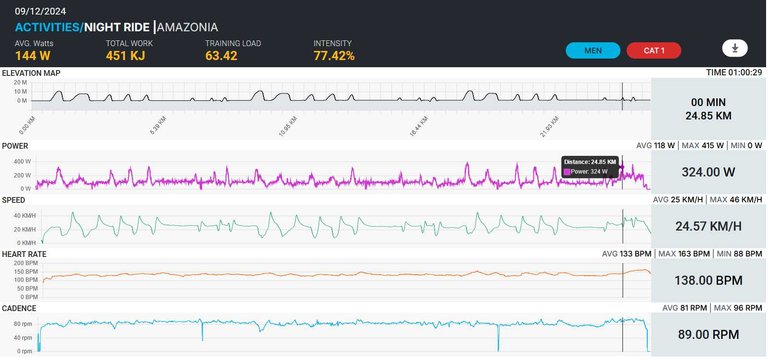Screen dimensions: 768x362
Task: Click the HEART RATE section heading
Action: point(24,254)
